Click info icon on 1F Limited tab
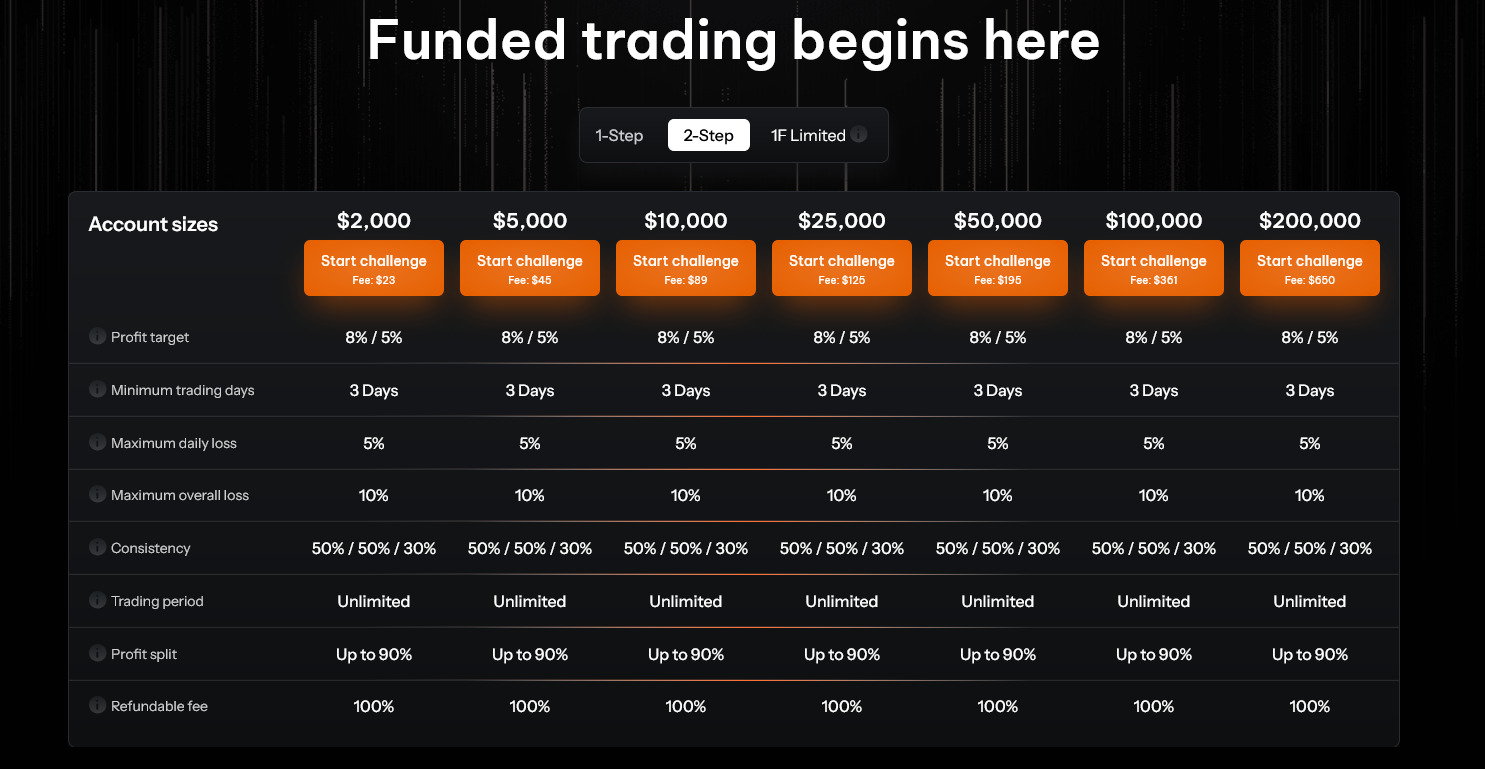1485x769 pixels. 859,135
